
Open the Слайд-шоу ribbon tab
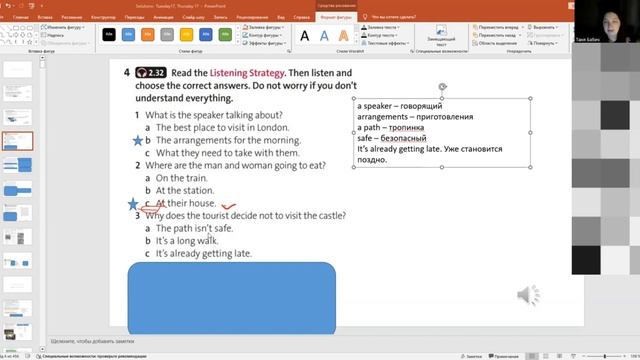coord(193,17)
